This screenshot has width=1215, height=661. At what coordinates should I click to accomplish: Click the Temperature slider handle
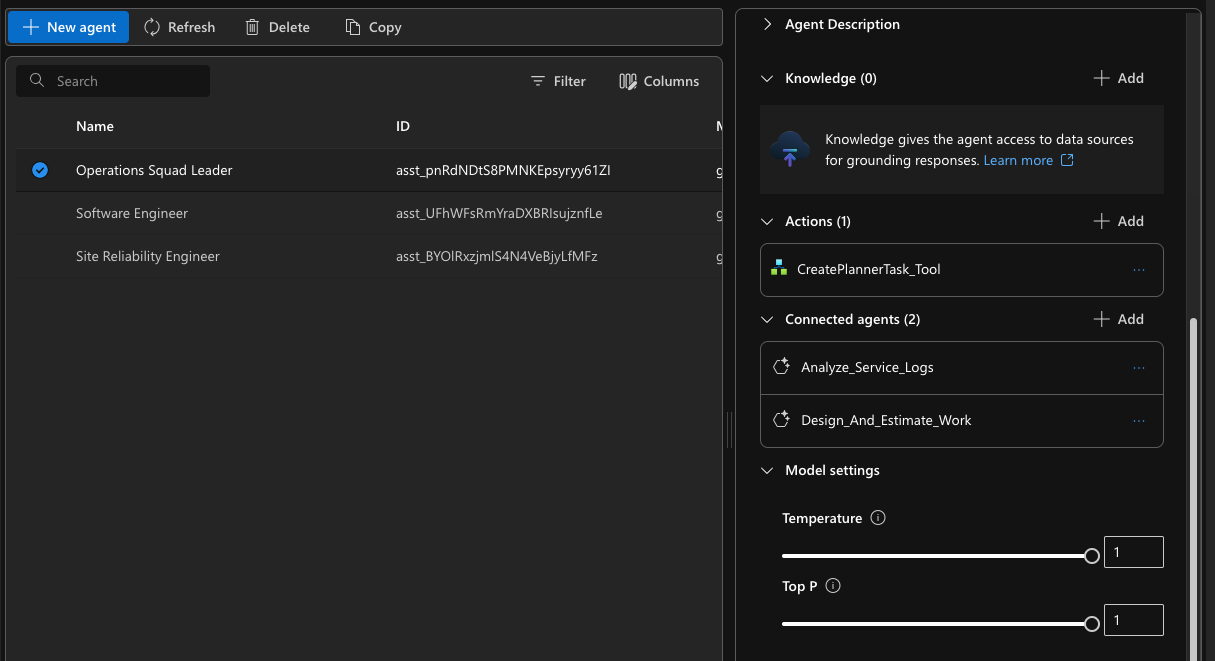1092,556
